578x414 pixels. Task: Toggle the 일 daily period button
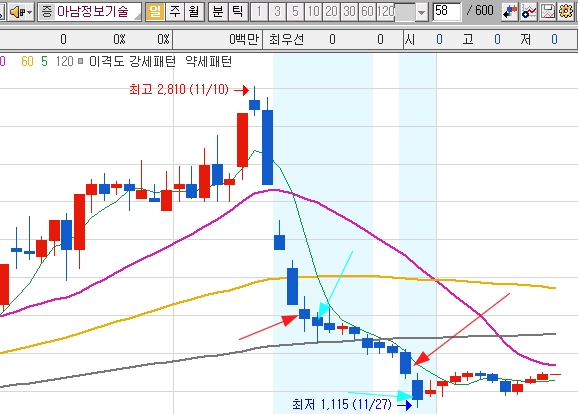click(155, 12)
